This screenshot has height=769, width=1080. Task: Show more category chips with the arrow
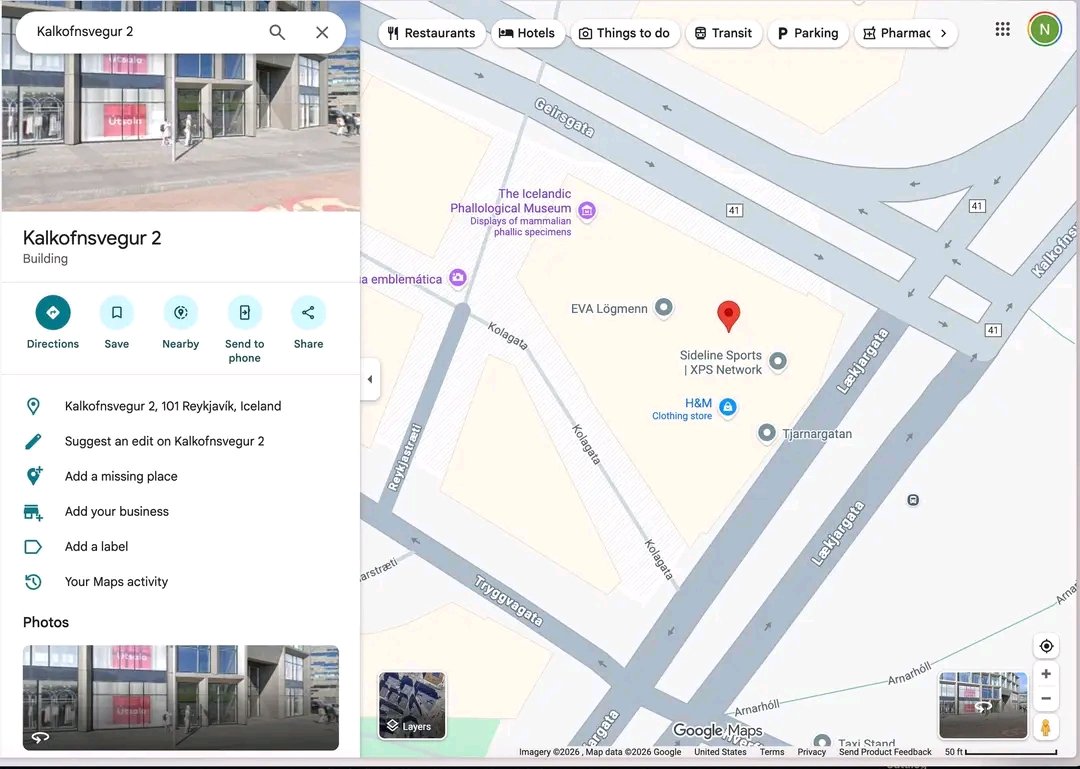944,33
